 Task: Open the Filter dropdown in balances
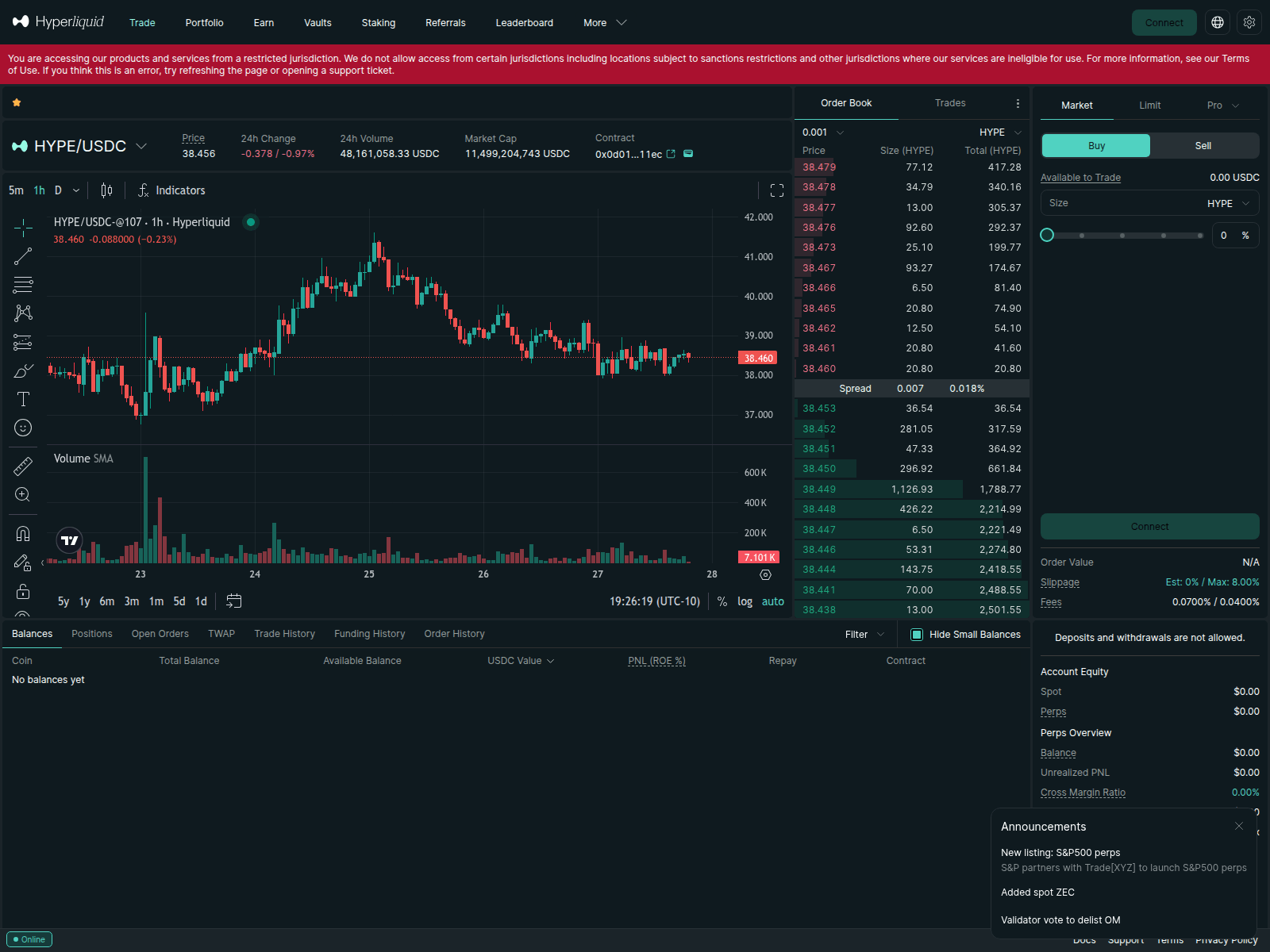pyautogui.click(x=864, y=635)
